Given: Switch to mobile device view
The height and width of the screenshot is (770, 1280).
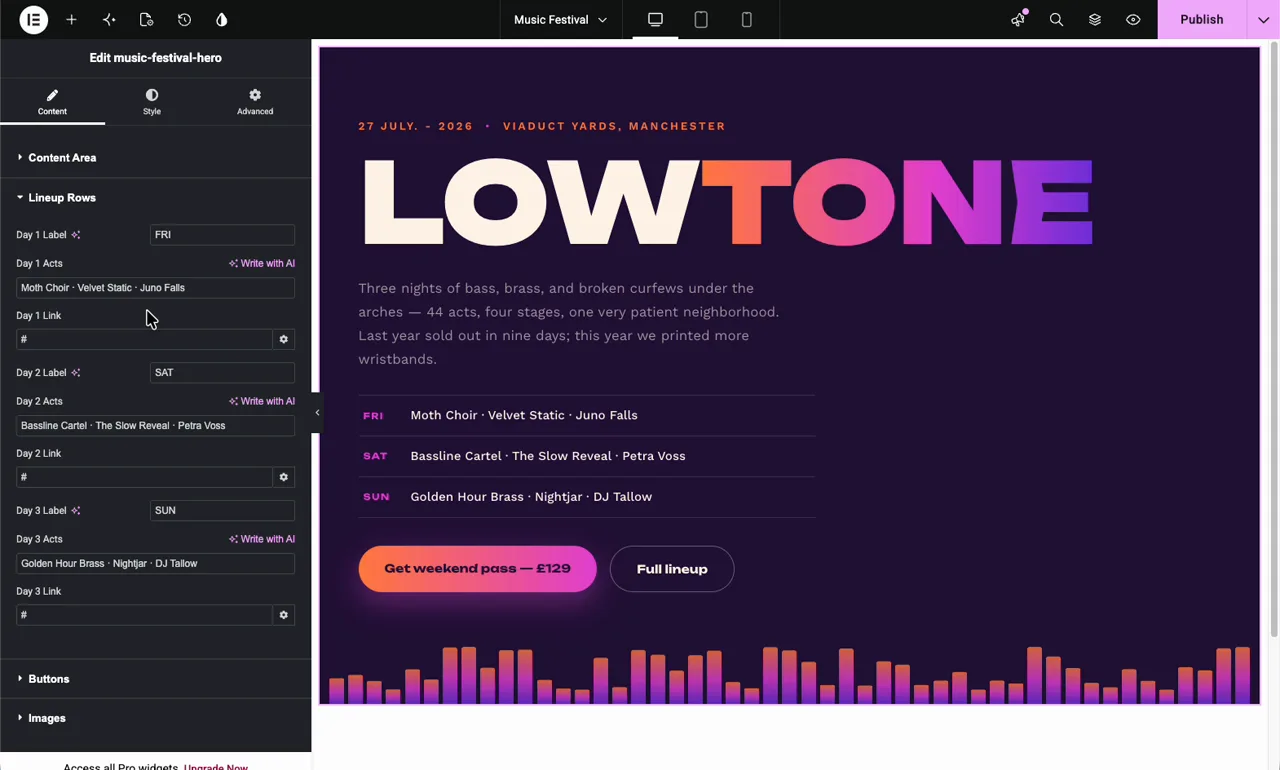Looking at the screenshot, I should tap(746, 19).
